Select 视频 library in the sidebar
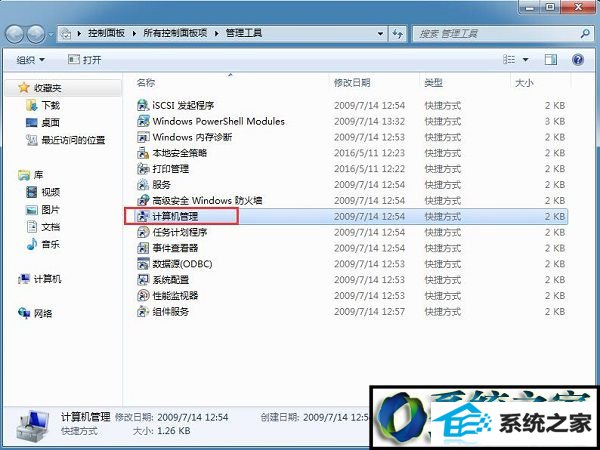Image resolution: width=600 pixels, height=450 pixels. tap(51, 192)
